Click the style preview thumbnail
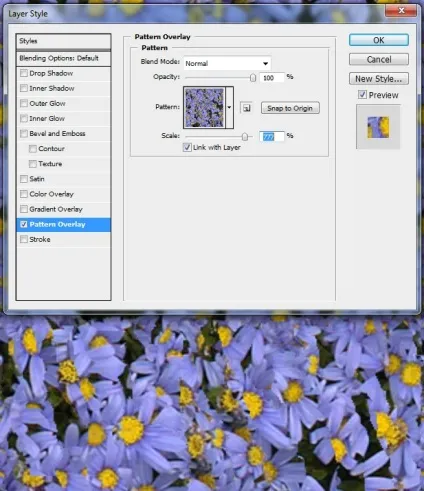Viewport: 424px width, 491px height. tap(378, 127)
